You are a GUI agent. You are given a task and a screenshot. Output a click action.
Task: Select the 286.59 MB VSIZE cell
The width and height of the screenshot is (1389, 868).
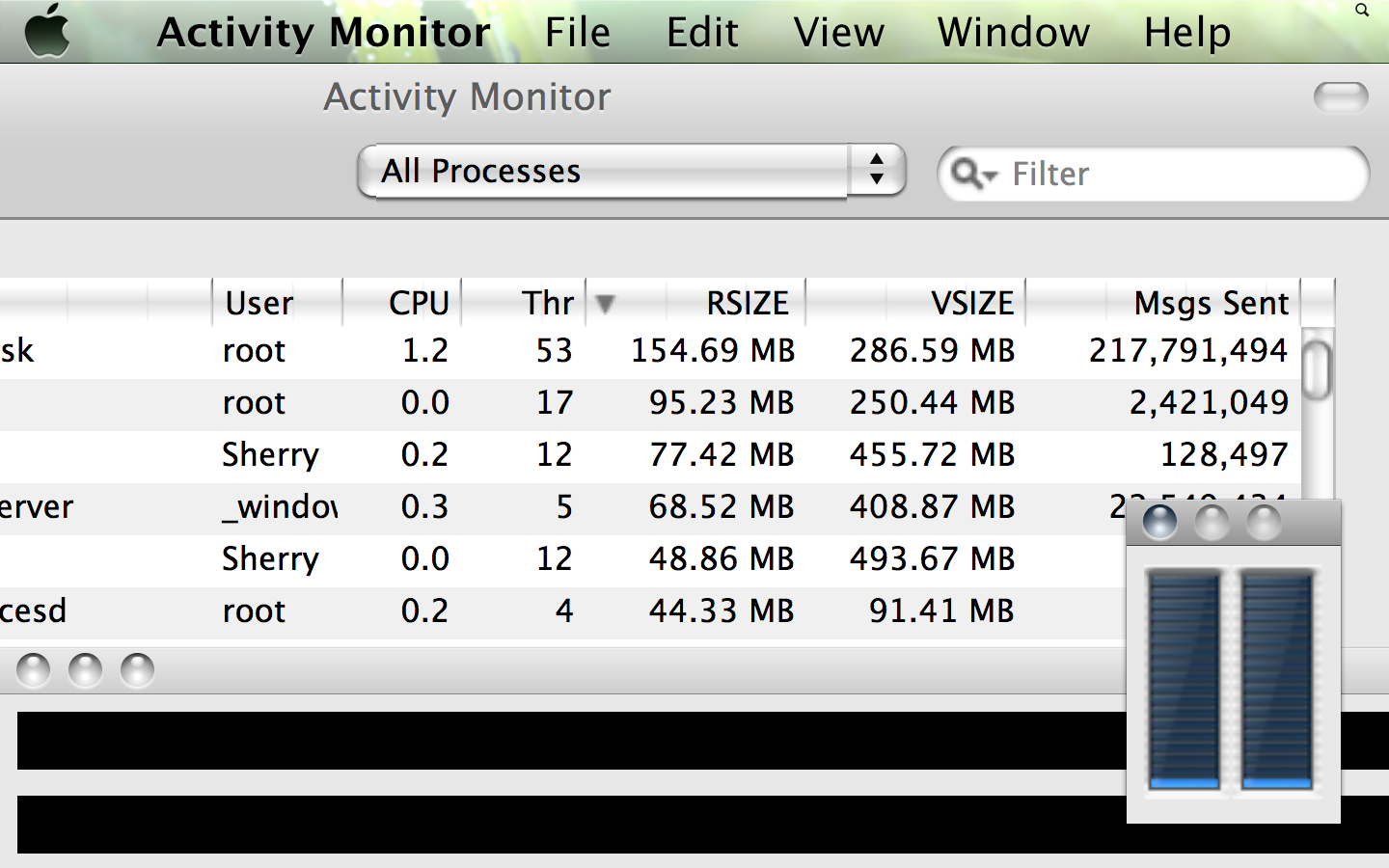tap(932, 350)
